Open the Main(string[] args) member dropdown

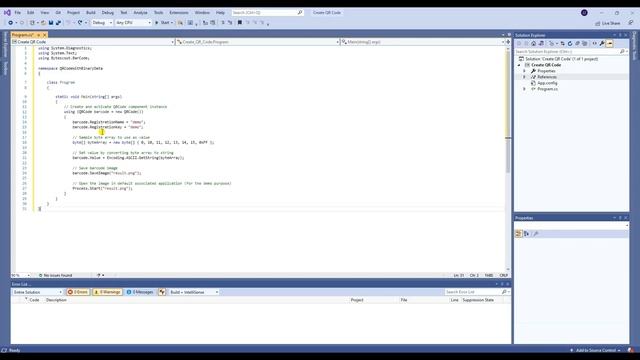422,42
